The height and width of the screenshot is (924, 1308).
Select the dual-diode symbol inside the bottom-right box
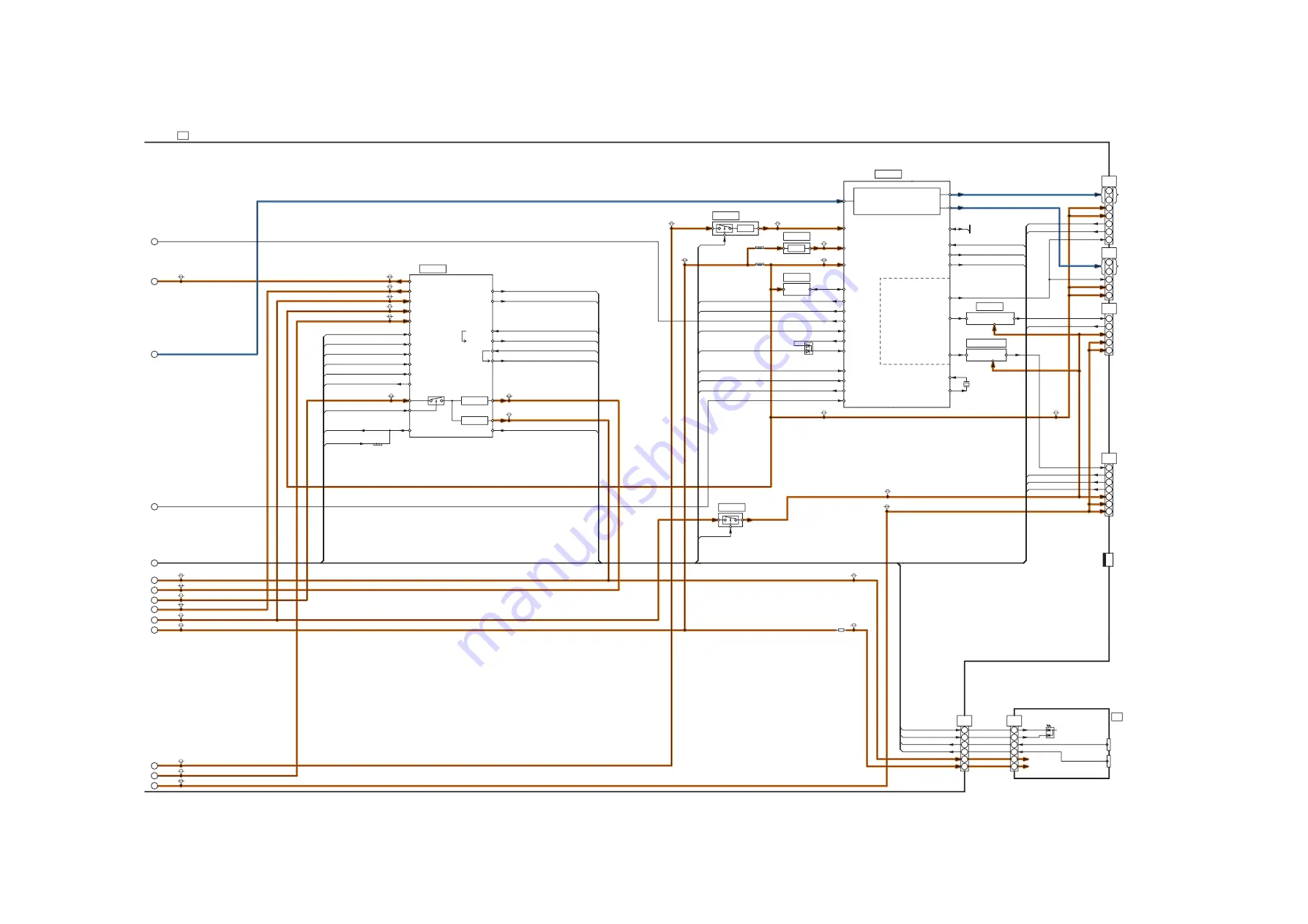click(x=1050, y=732)
